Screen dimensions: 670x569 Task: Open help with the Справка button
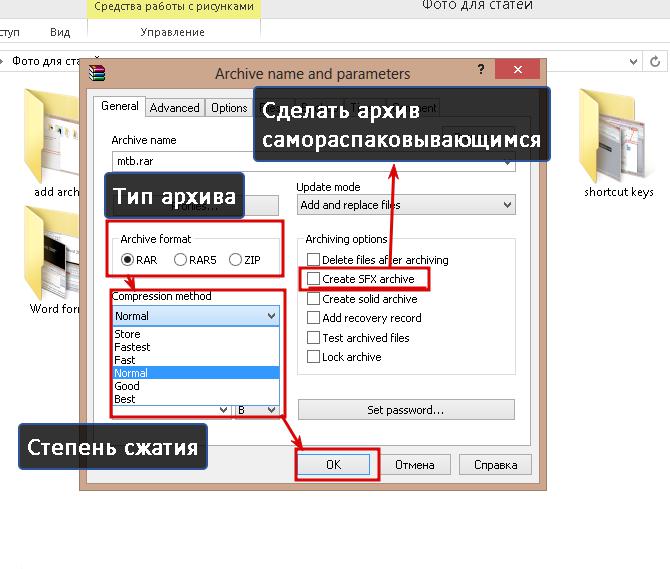(496, 464)
